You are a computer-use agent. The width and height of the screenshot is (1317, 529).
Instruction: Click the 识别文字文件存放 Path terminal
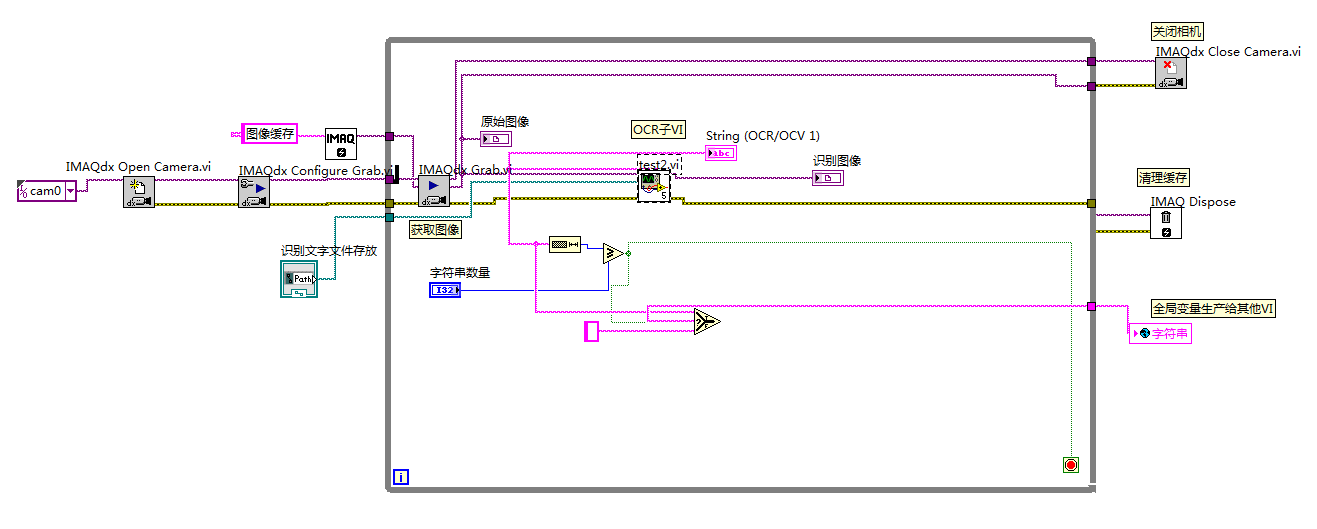point(298,279)
